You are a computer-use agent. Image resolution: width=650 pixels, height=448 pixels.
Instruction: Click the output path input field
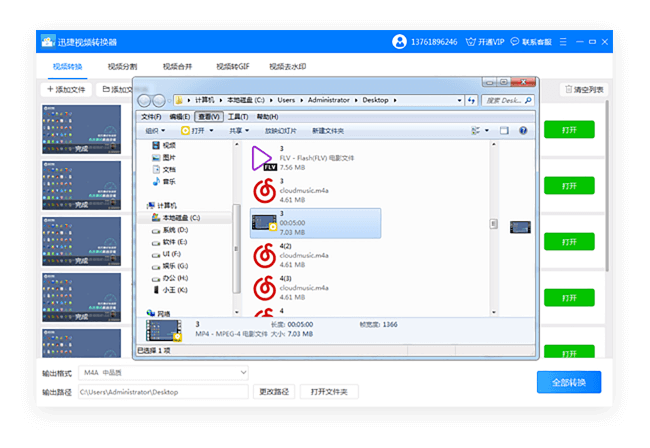pyautogui.click(x=163, y=392)
